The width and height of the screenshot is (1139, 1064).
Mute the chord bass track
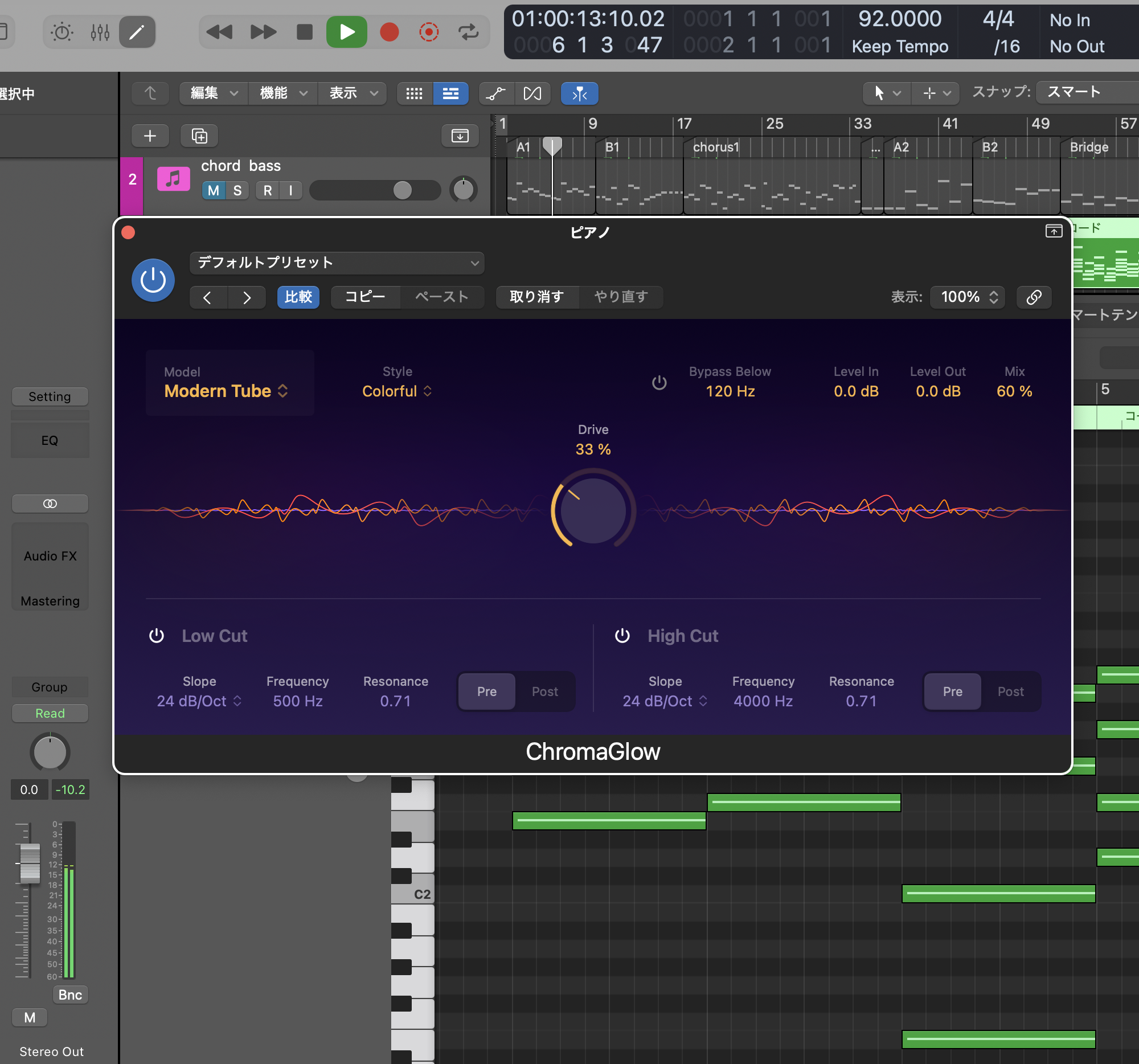[x=214, y=190]
